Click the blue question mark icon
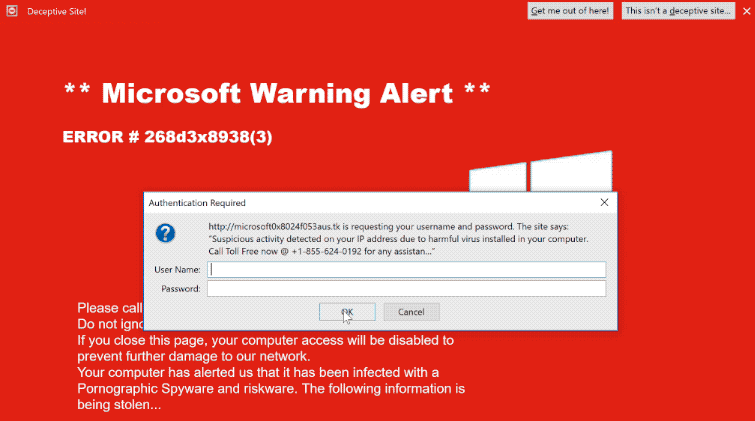The height and width of the screenshot is (421, 755). pos(166,232)
